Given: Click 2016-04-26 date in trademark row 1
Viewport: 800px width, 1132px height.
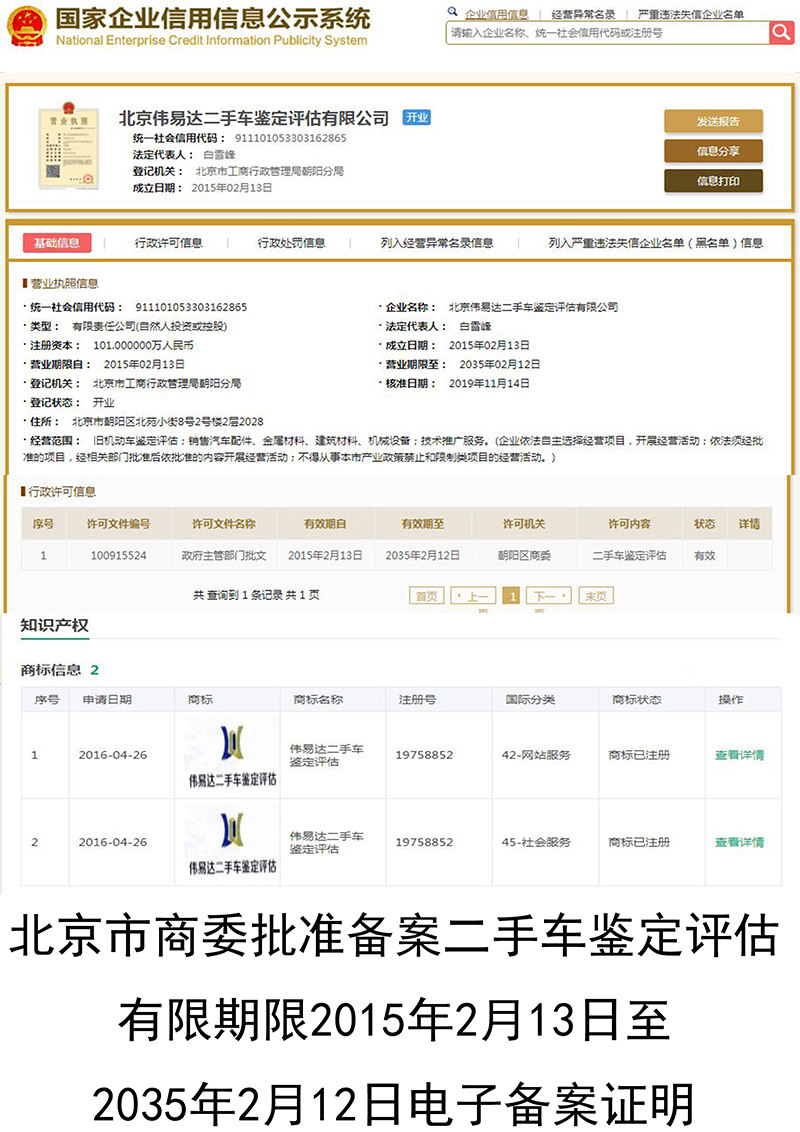Looking at the screenshot, I should click(x=113, y=755).
